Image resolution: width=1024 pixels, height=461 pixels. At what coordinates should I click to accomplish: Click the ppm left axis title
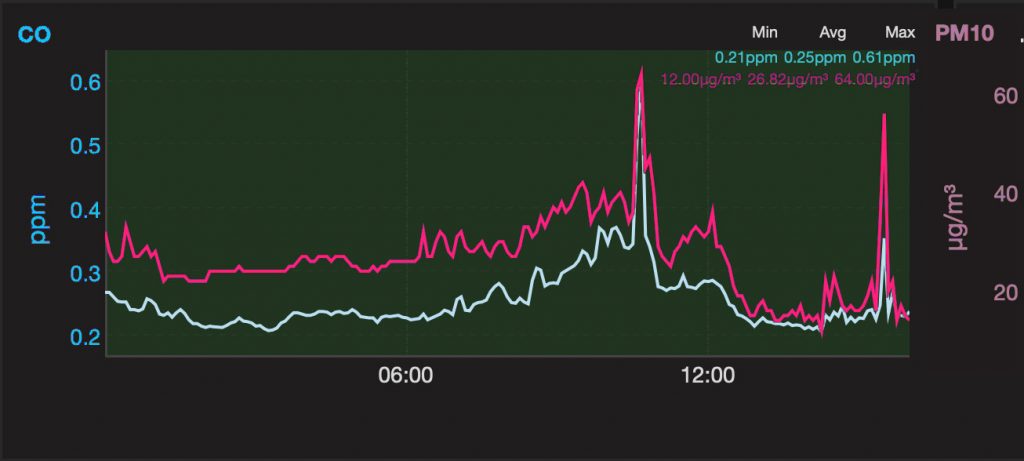(x=40, y=218)
